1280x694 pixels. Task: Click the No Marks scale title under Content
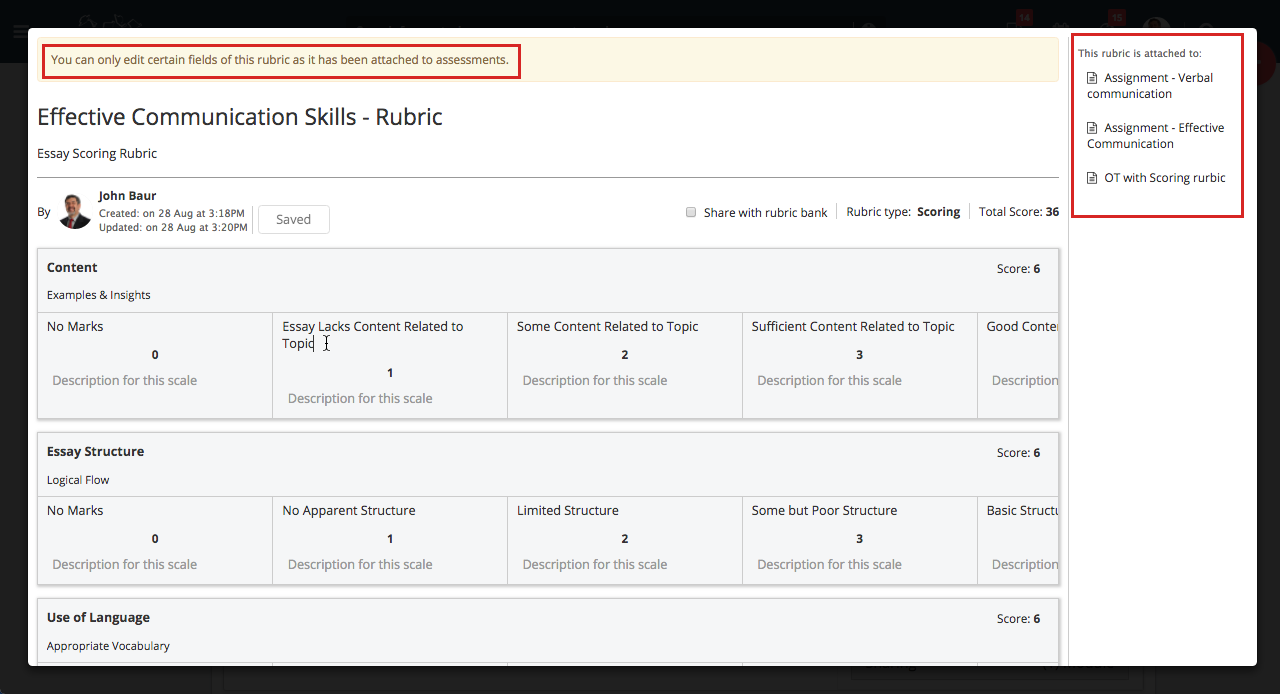tap(75, 327)
